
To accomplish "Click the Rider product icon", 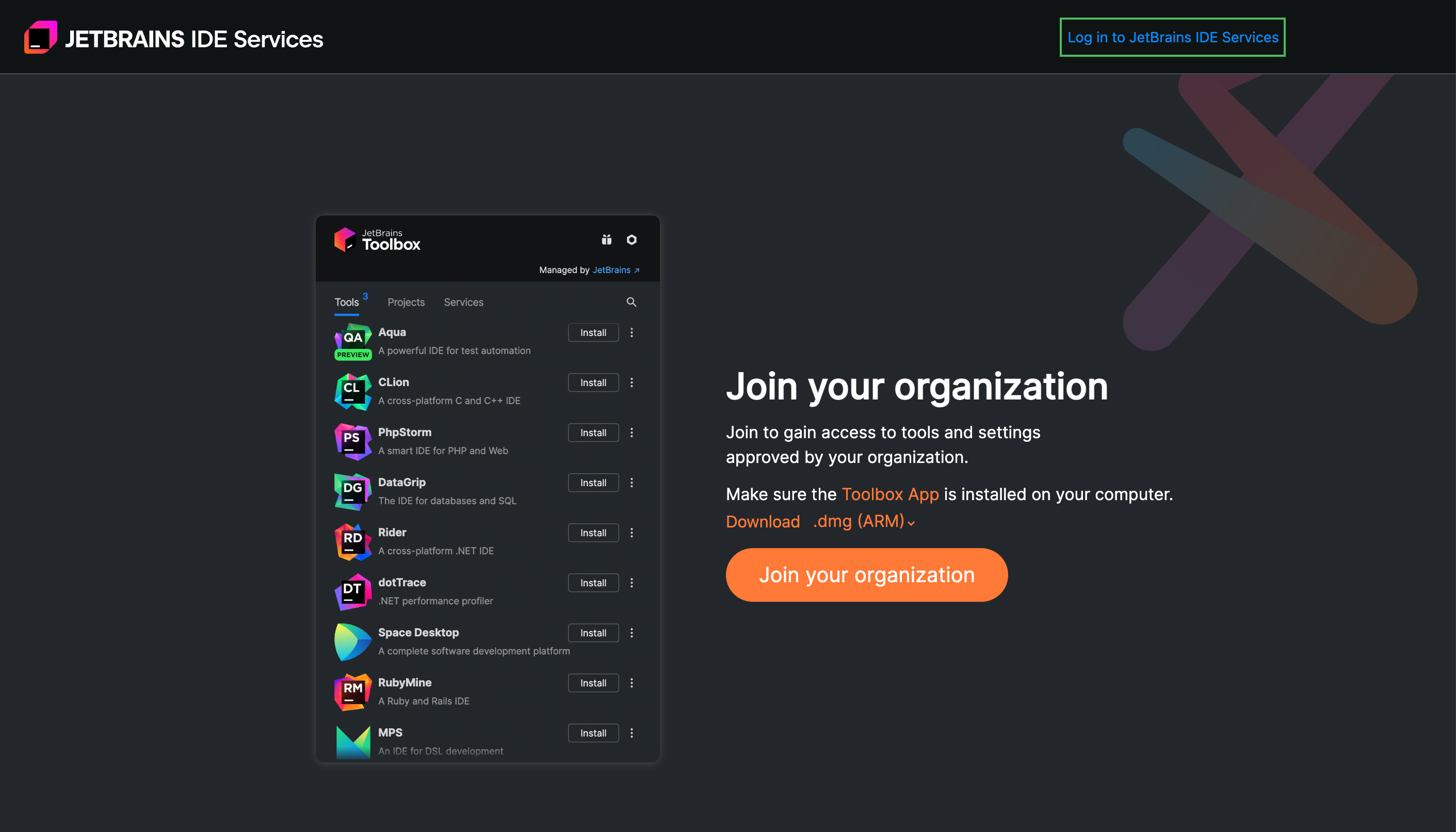I will (x=352, y=542).
